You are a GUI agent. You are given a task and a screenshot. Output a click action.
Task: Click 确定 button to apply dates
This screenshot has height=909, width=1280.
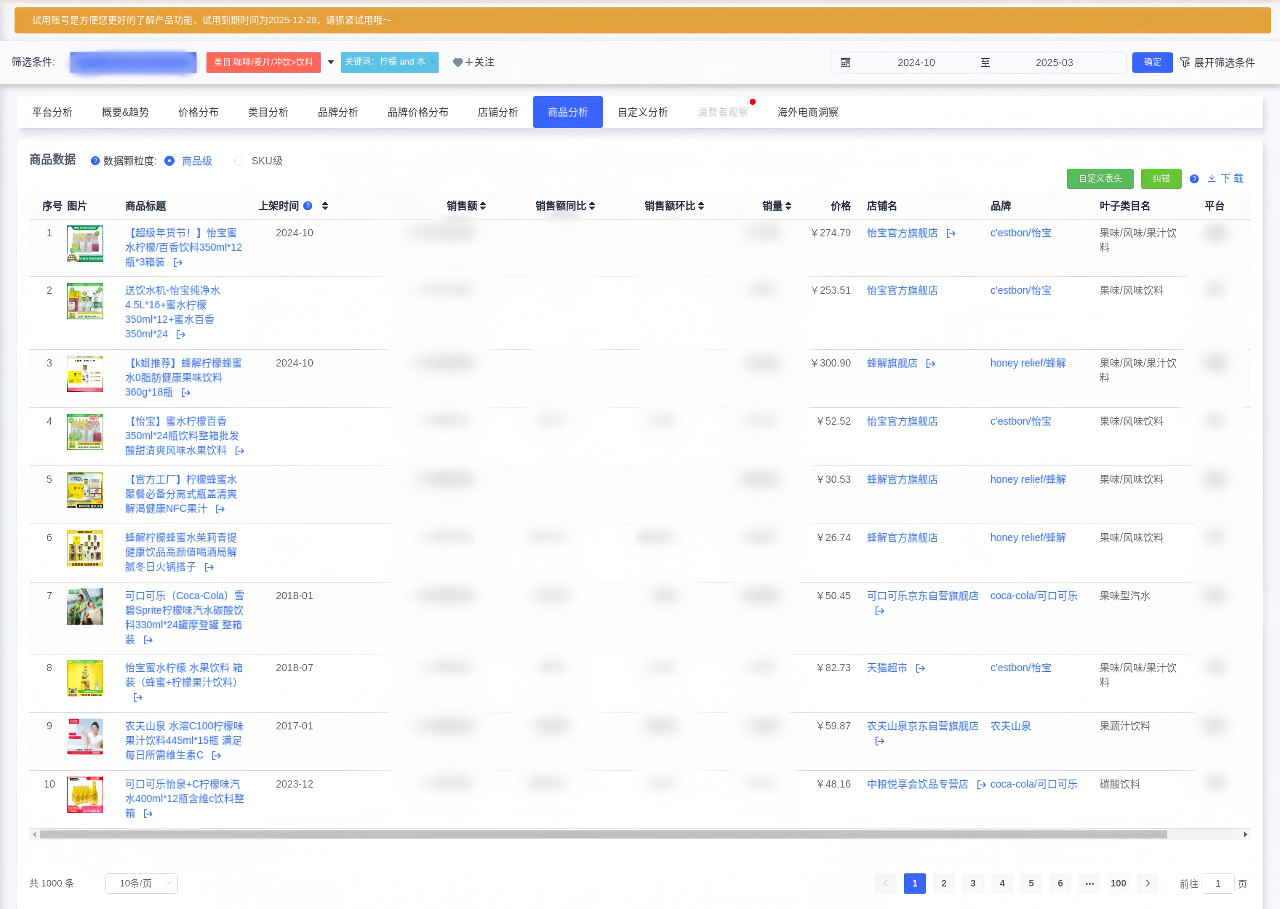(1152, 62)
